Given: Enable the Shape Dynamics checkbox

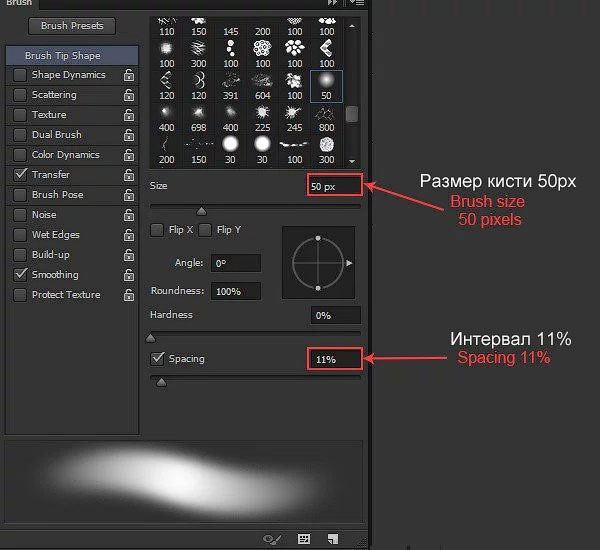Looking at the screenshot, I should 20,75.
